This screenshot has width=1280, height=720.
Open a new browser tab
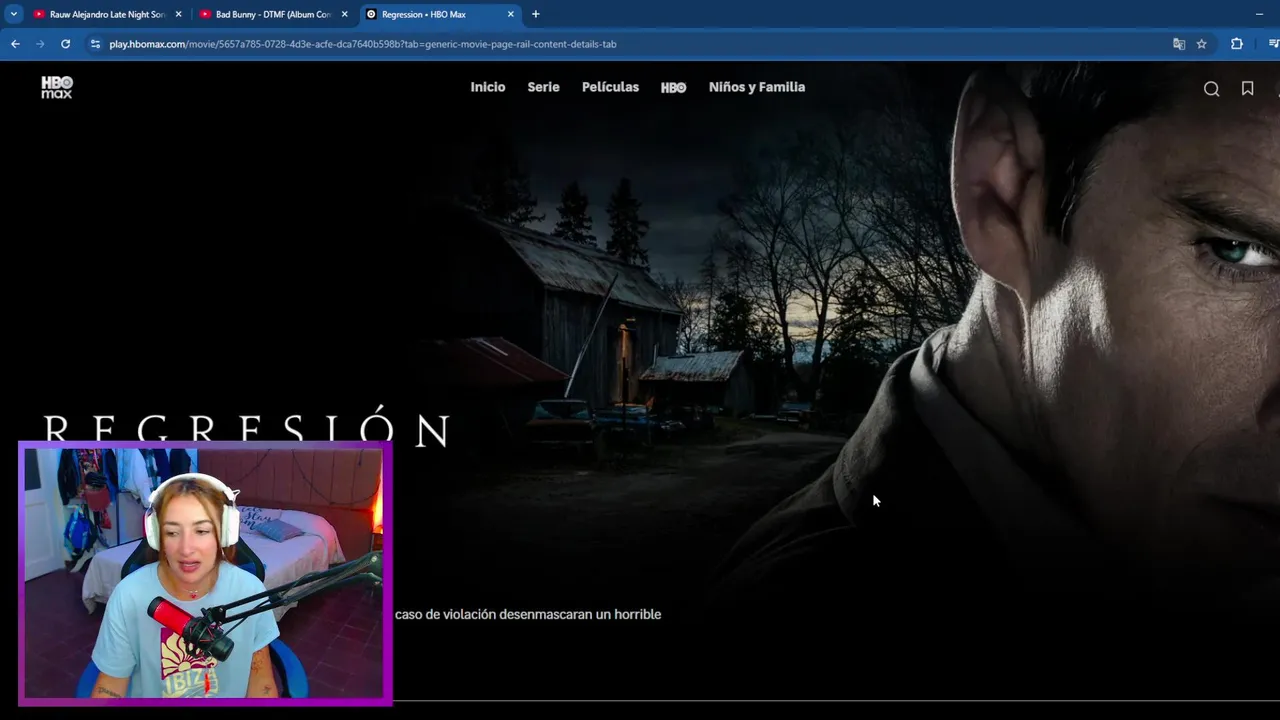pyautogui.click(x=536, y=14)
